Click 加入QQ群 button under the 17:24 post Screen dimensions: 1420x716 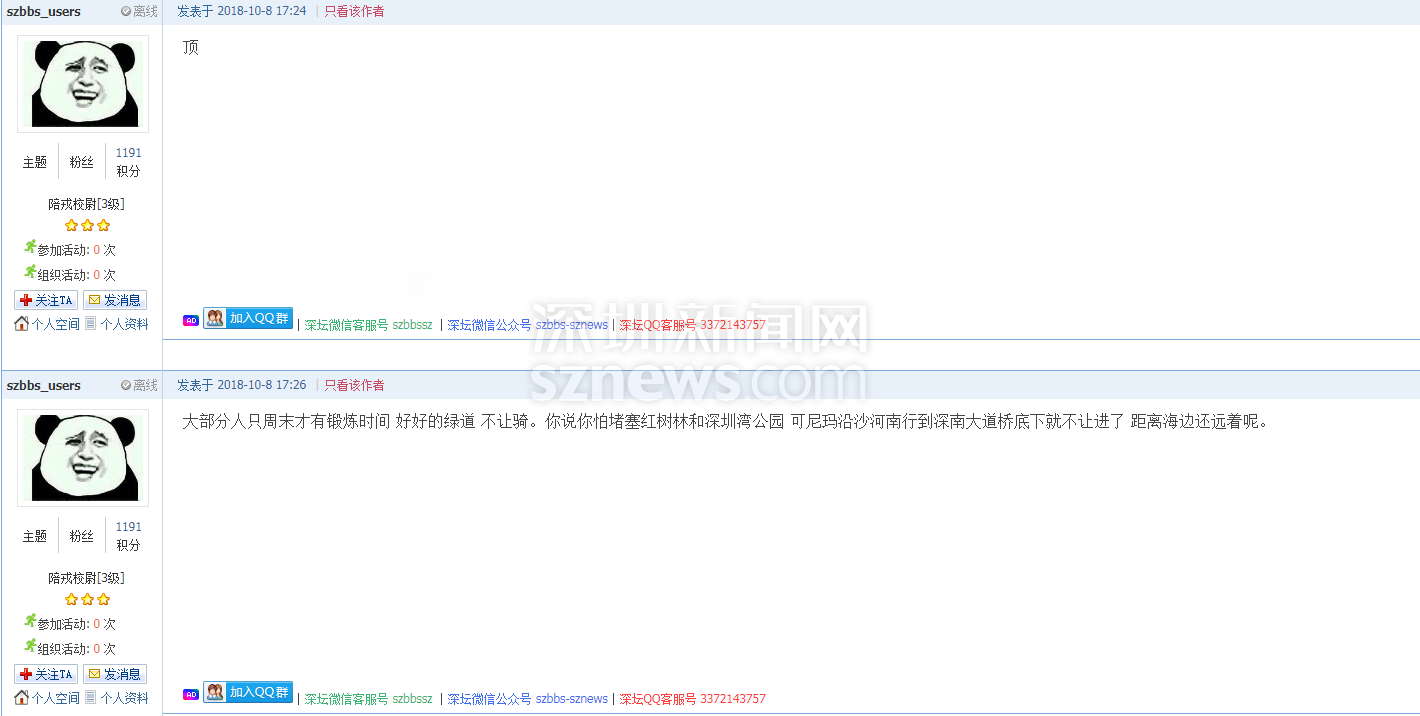[248, 318]
